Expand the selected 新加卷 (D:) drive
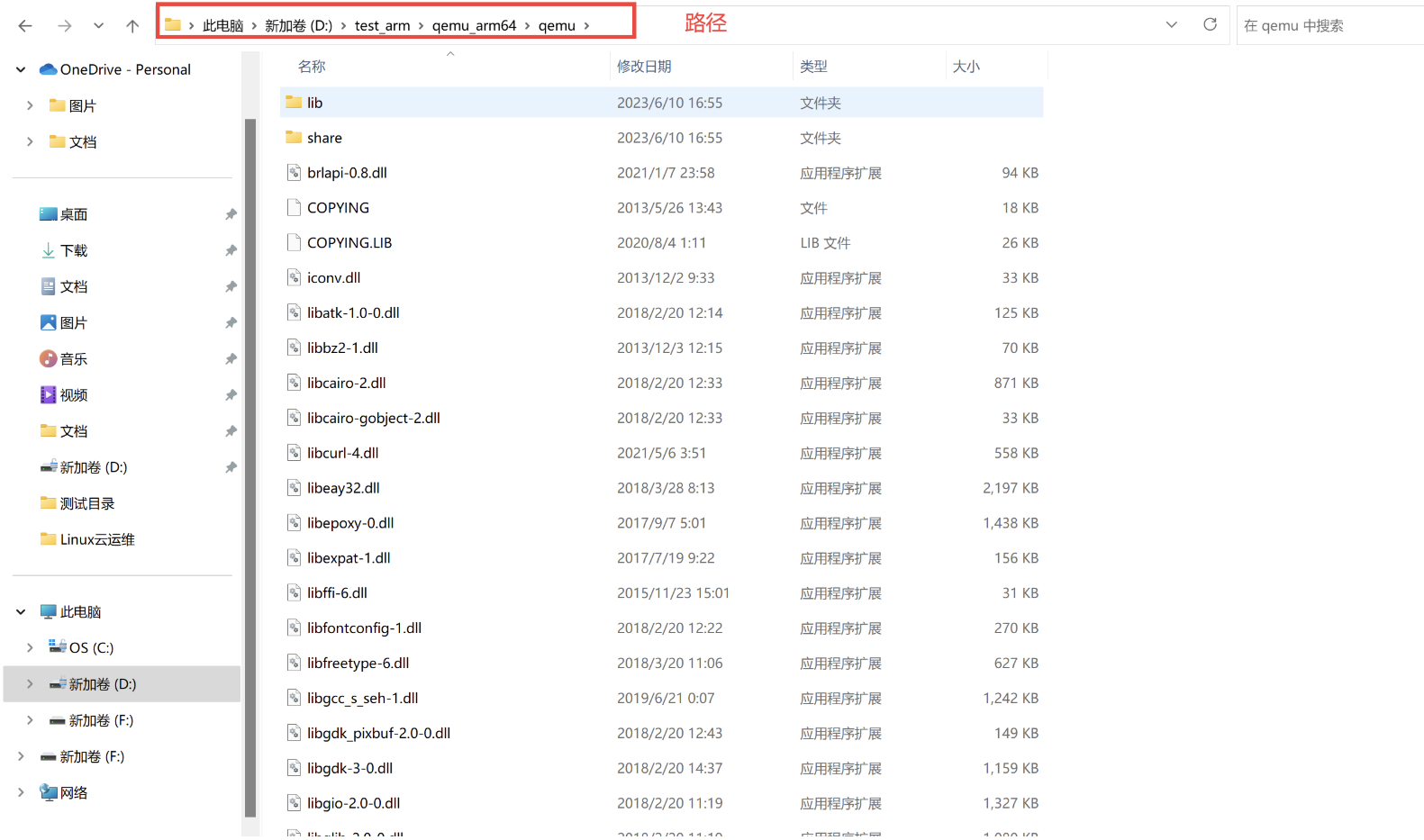Viewport: 1424px width, 840px height. [x=30, y=683]
